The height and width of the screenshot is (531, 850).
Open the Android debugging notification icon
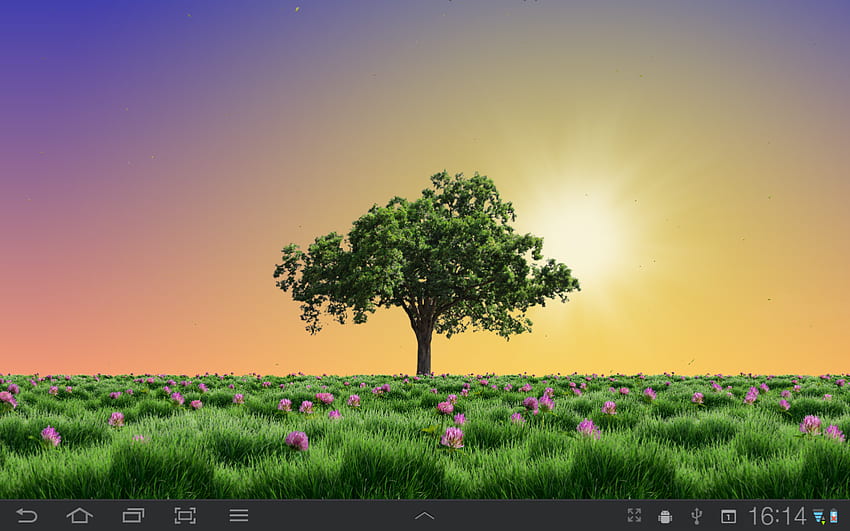665,516
